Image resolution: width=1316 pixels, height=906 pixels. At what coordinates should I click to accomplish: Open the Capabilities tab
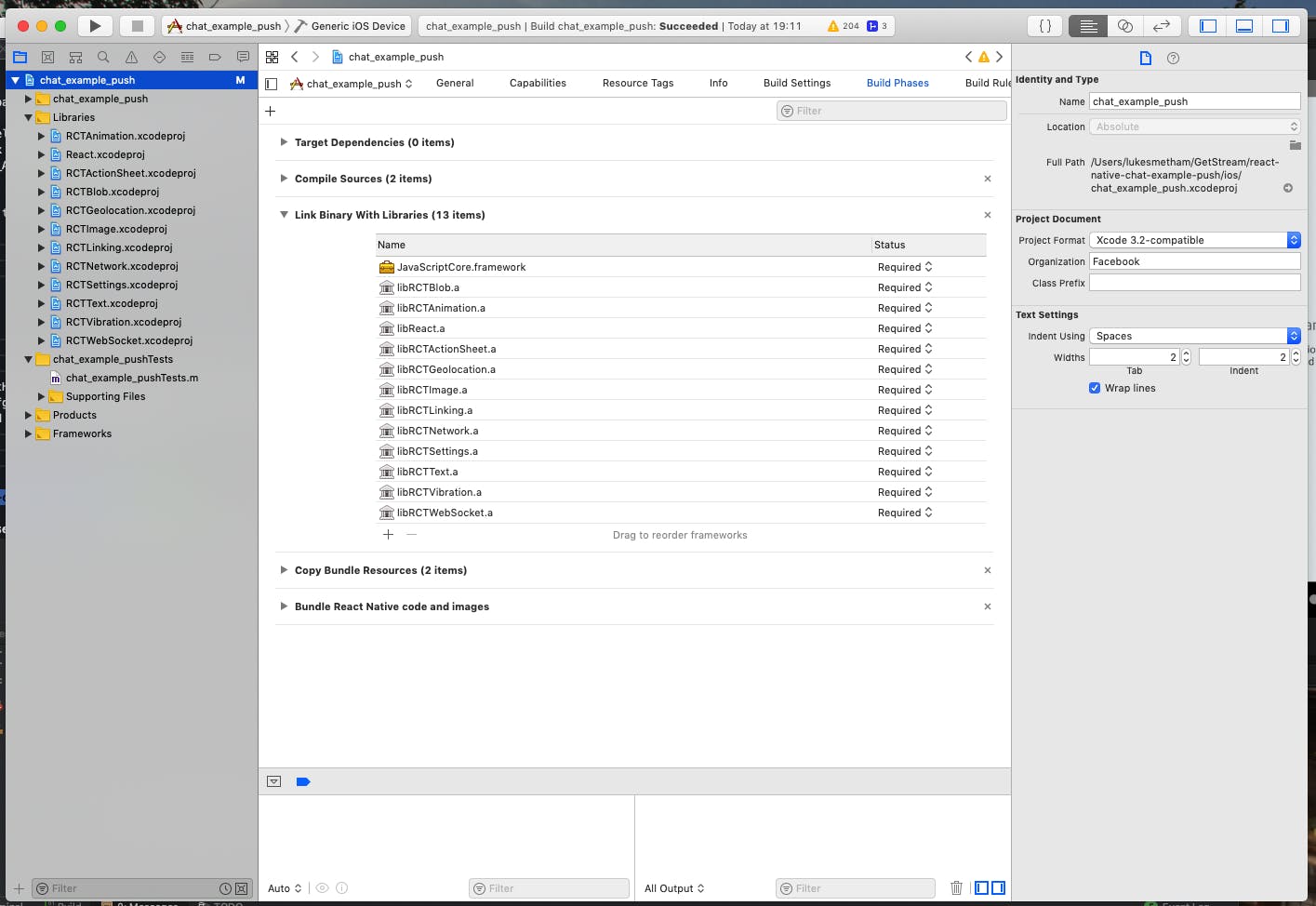pos(538,83)
